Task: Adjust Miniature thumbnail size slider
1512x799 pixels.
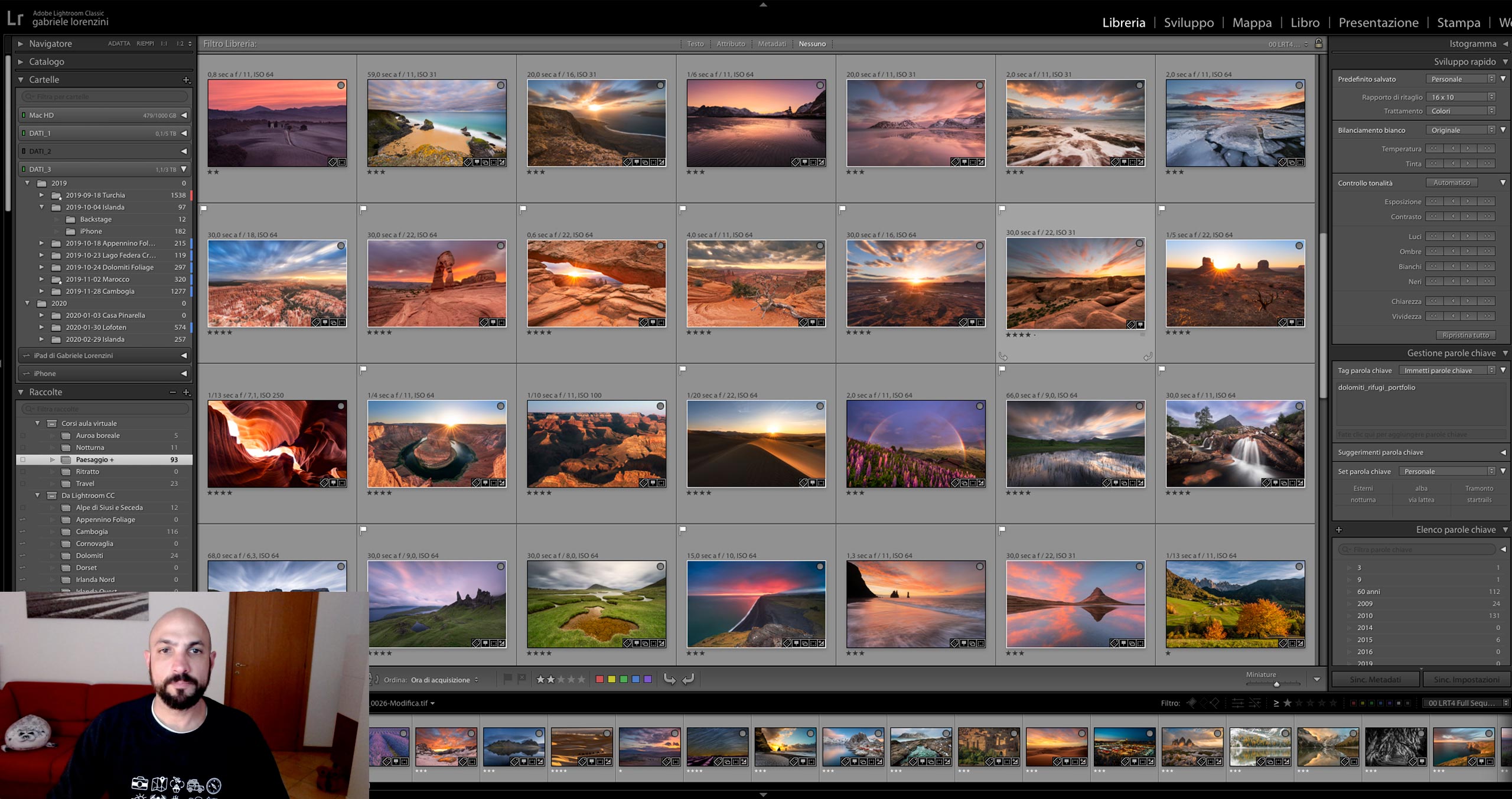Action: click(1276, 684)
